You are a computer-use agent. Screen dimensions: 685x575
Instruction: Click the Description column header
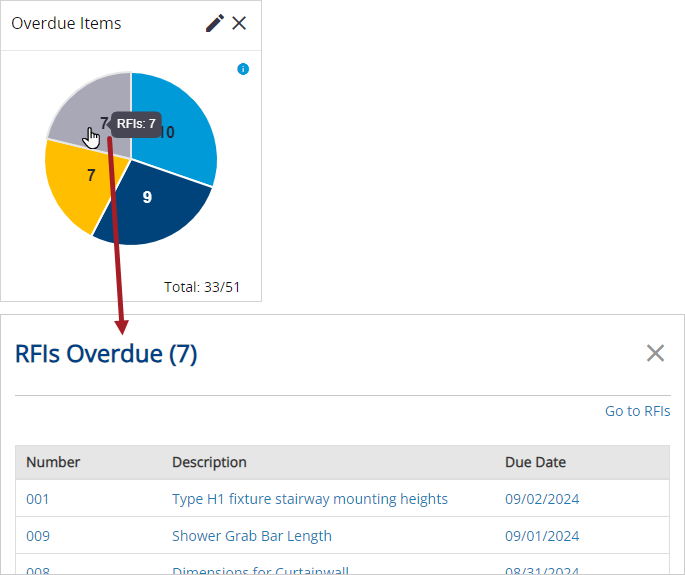tap(209, 462)
